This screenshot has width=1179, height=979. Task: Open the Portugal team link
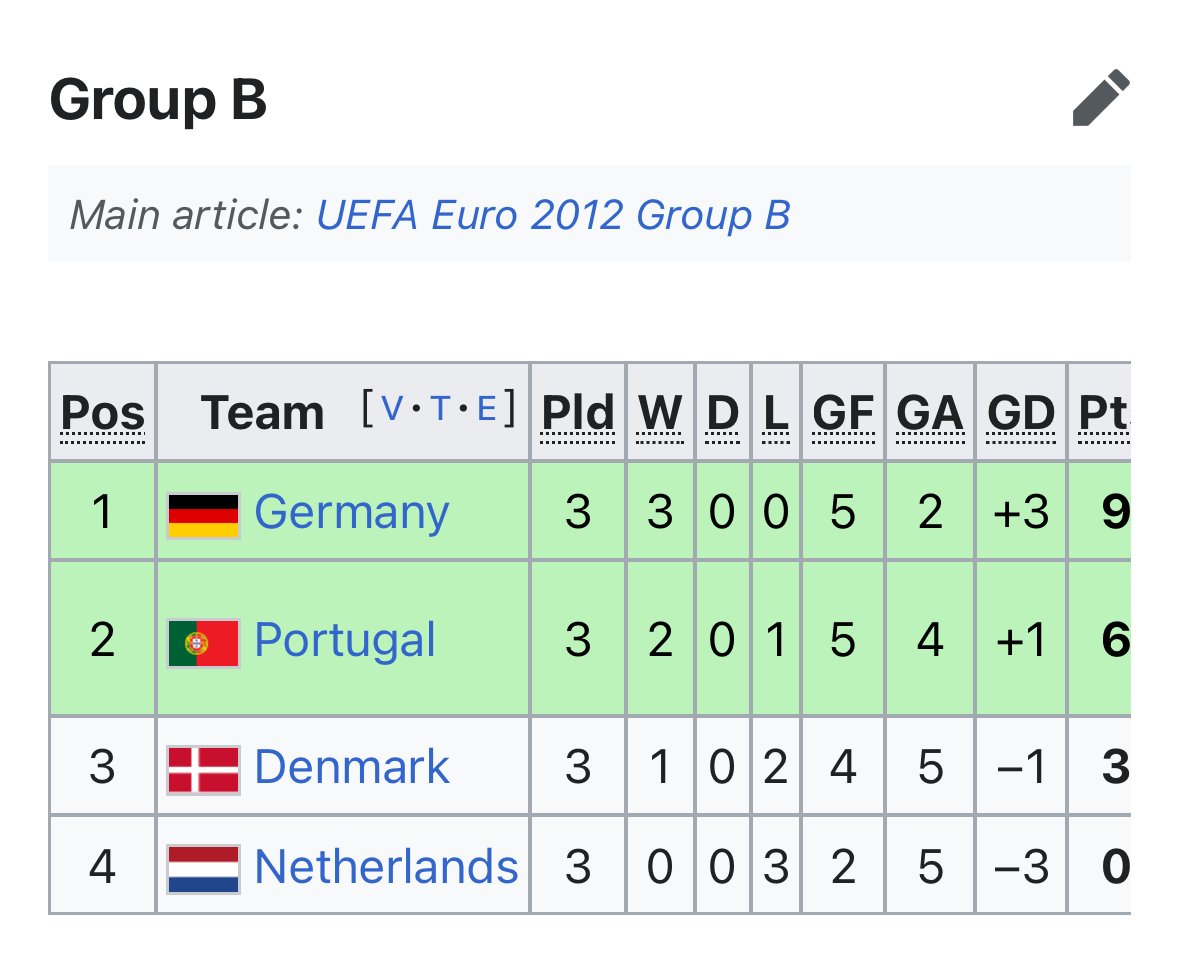(345, 641)
